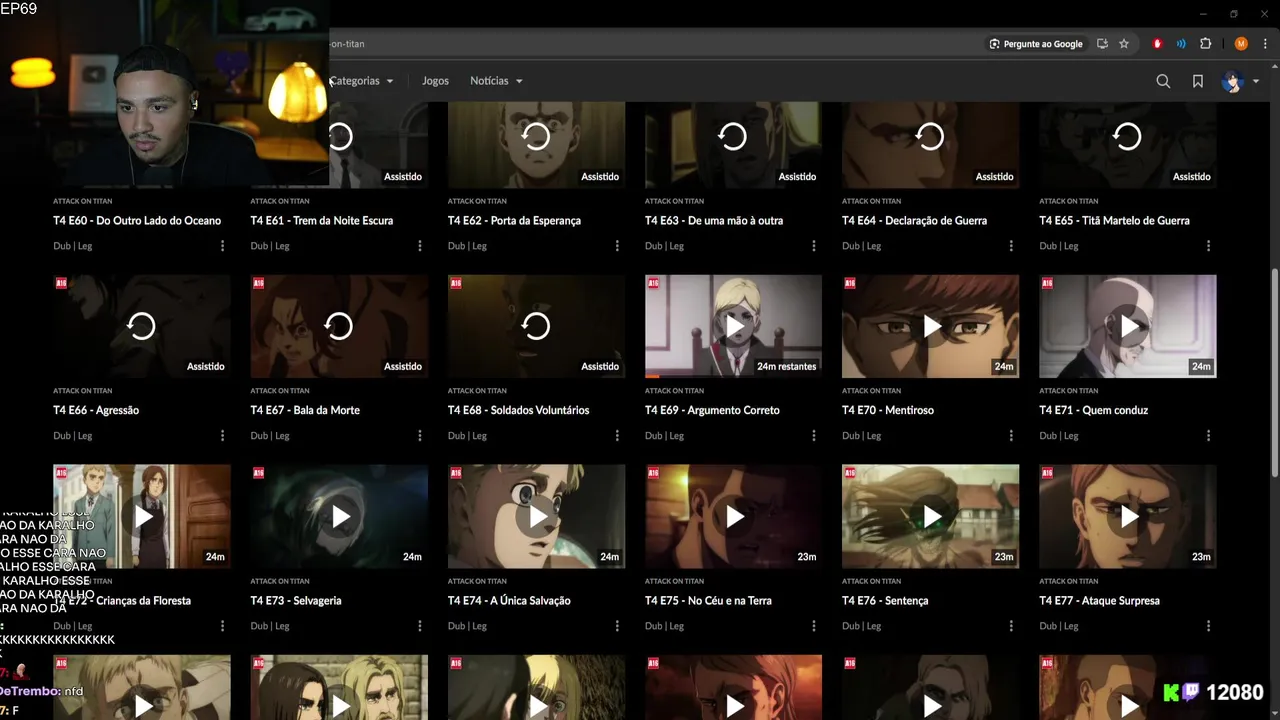Image resolution: width=1280 pixels, height=720 pixels.
Task: Open three-dot menu for E65
Action: [x=1208, y=246]
